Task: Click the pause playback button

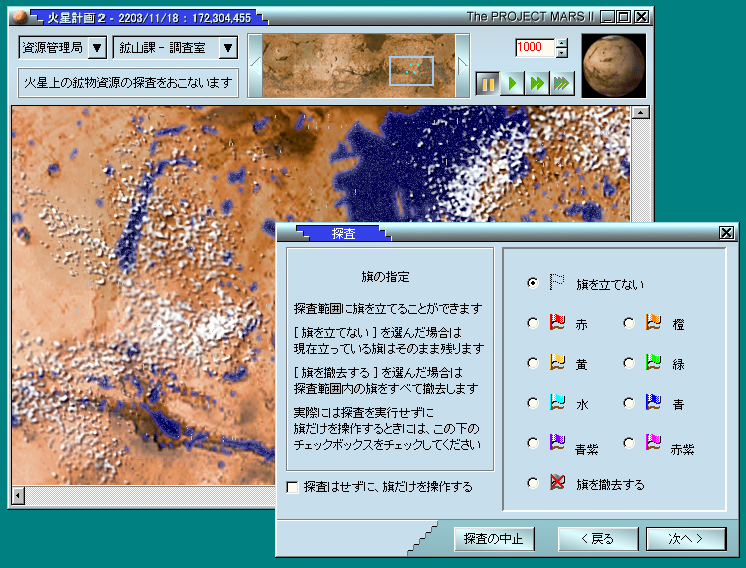Action: pos(487,84)
